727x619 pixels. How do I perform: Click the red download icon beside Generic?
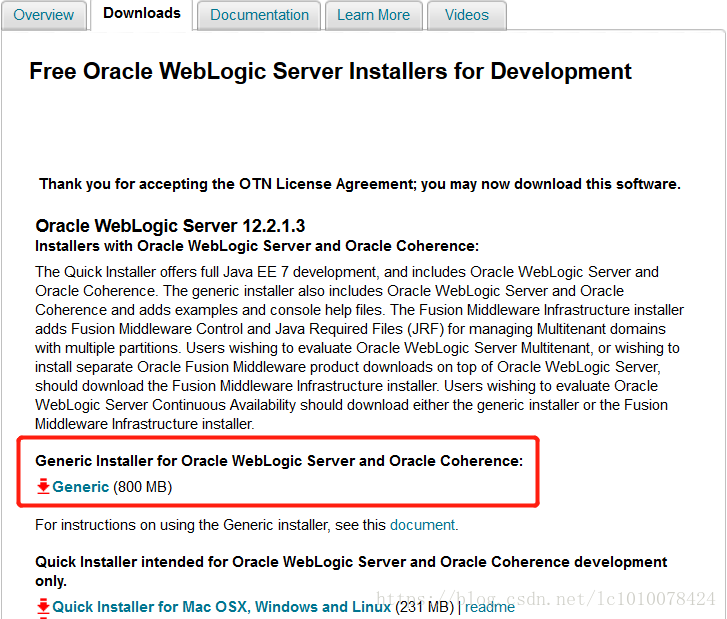(x=43, y=486)
